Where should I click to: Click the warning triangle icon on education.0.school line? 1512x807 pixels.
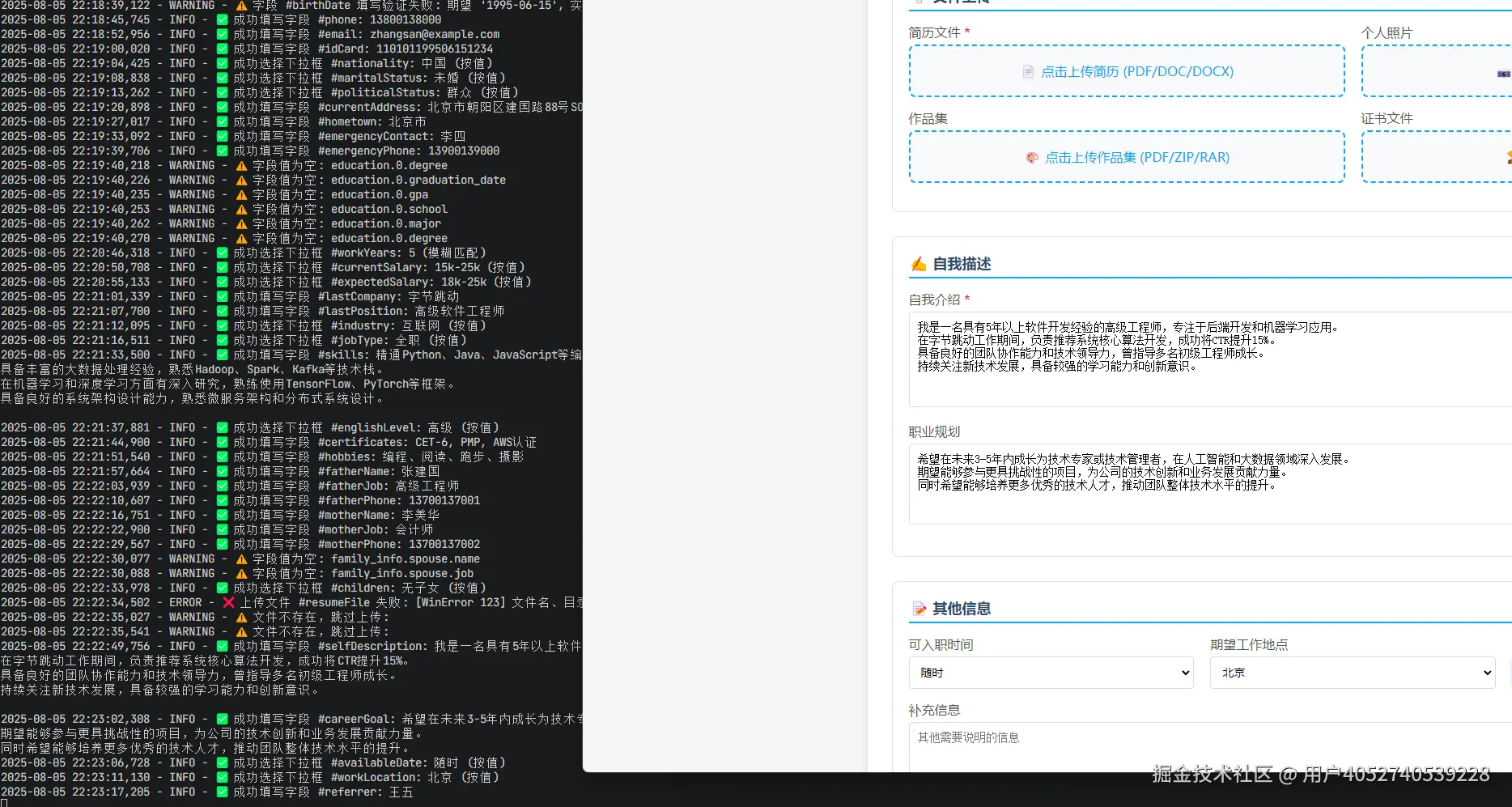tap(241, 209)
